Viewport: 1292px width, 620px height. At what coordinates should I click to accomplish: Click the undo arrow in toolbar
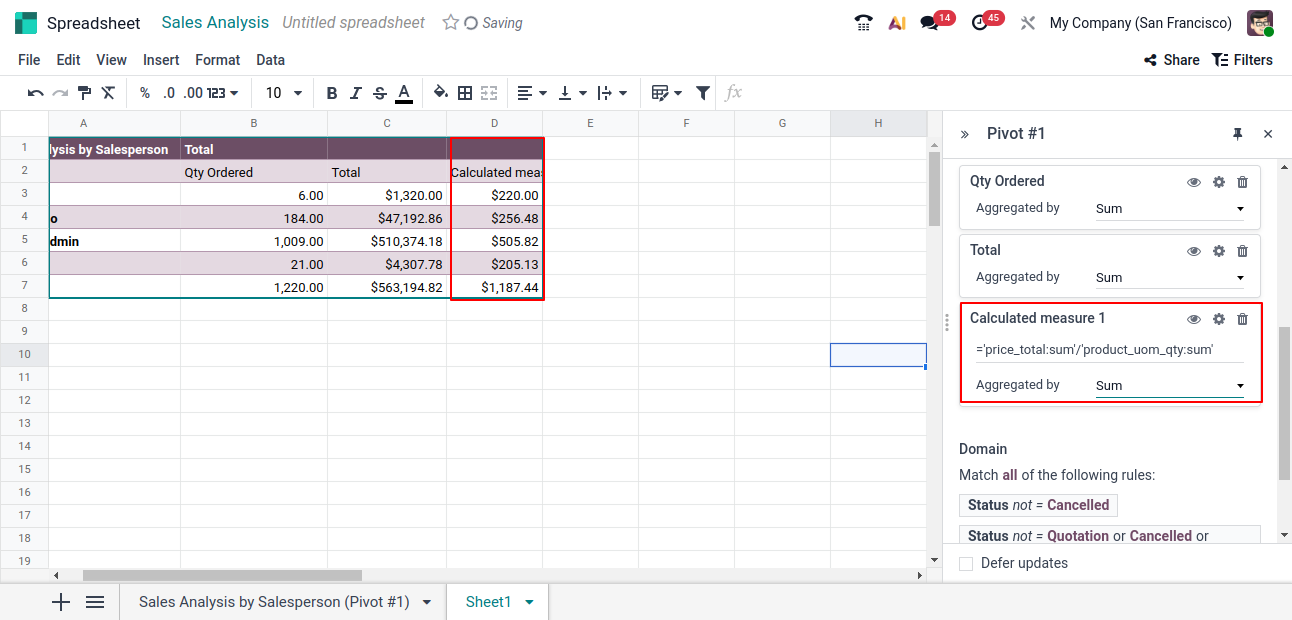pos(35,93)
